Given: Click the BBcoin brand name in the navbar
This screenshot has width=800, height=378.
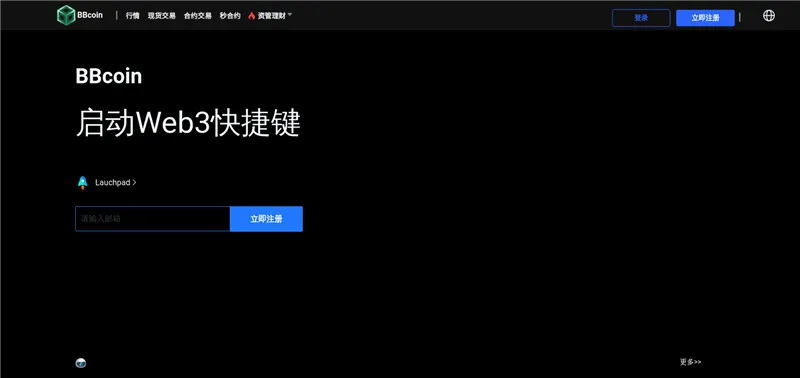Looking at the screenshot, I should tap(90, 15).
